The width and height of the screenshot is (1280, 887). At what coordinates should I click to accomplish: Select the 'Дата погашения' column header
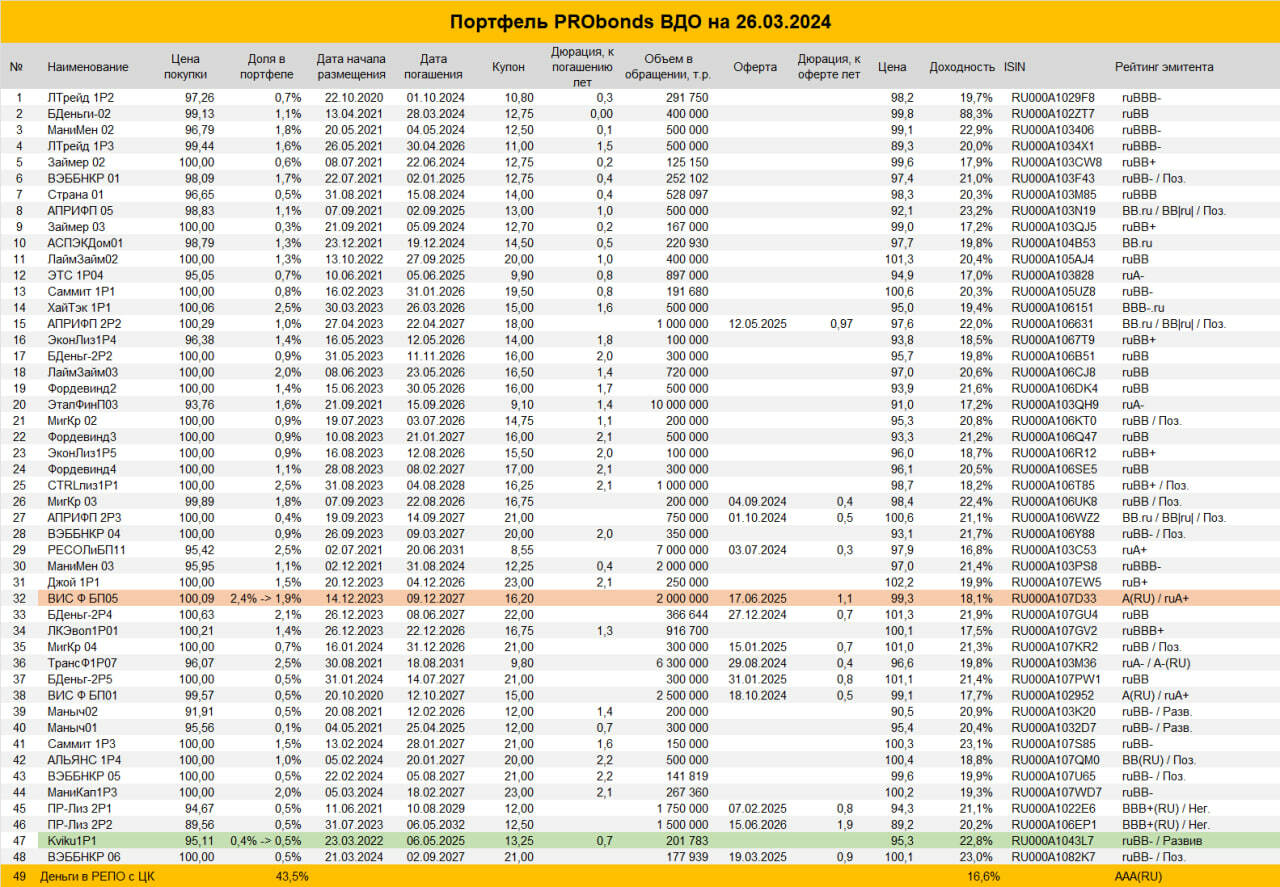tap(434, 67)
